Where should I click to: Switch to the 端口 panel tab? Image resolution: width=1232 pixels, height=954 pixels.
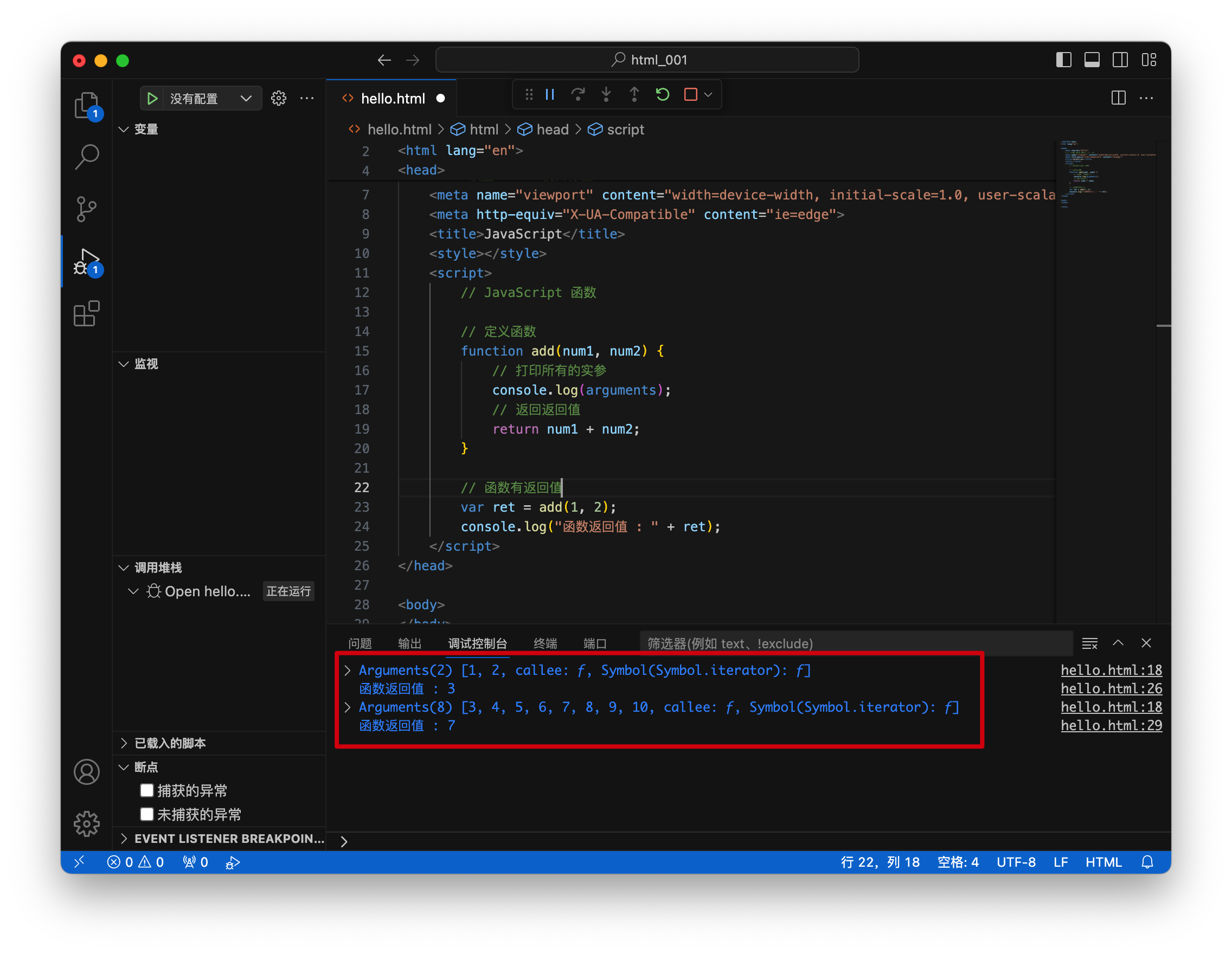(x=595, y=643)
